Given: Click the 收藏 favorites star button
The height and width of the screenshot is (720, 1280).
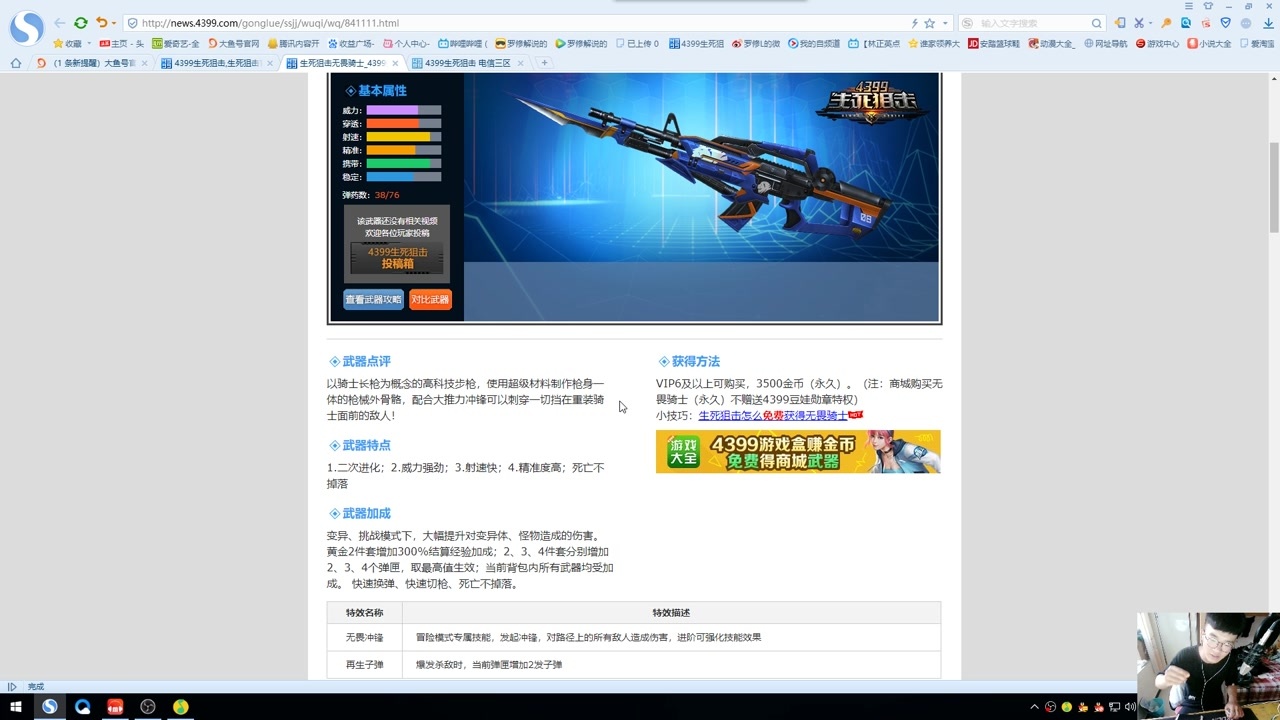Looking at the screenshot, I should point(68,44).
